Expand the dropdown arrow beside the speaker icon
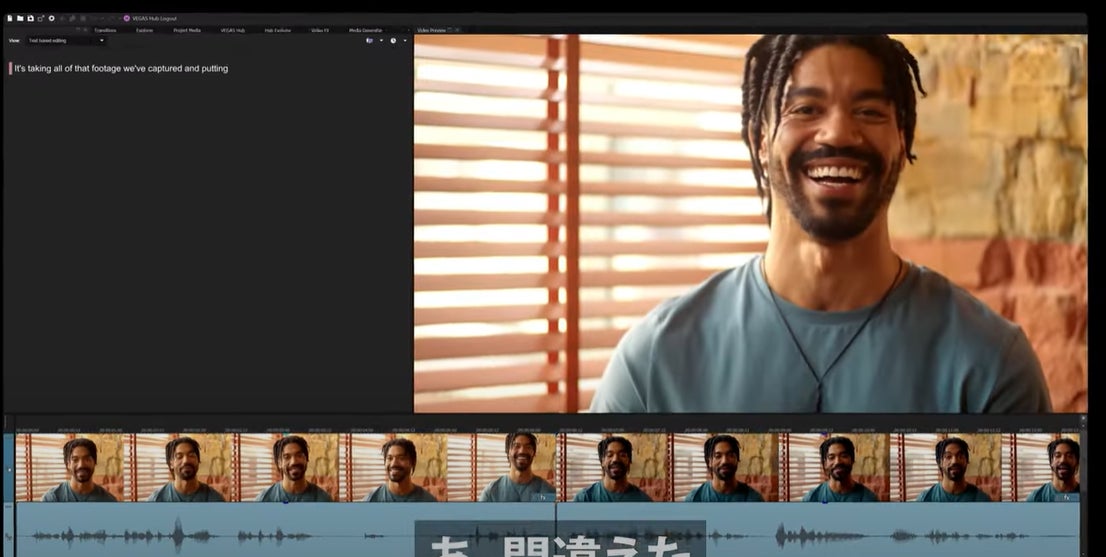This screenshot has width=1106, height=557. point(381,41)
